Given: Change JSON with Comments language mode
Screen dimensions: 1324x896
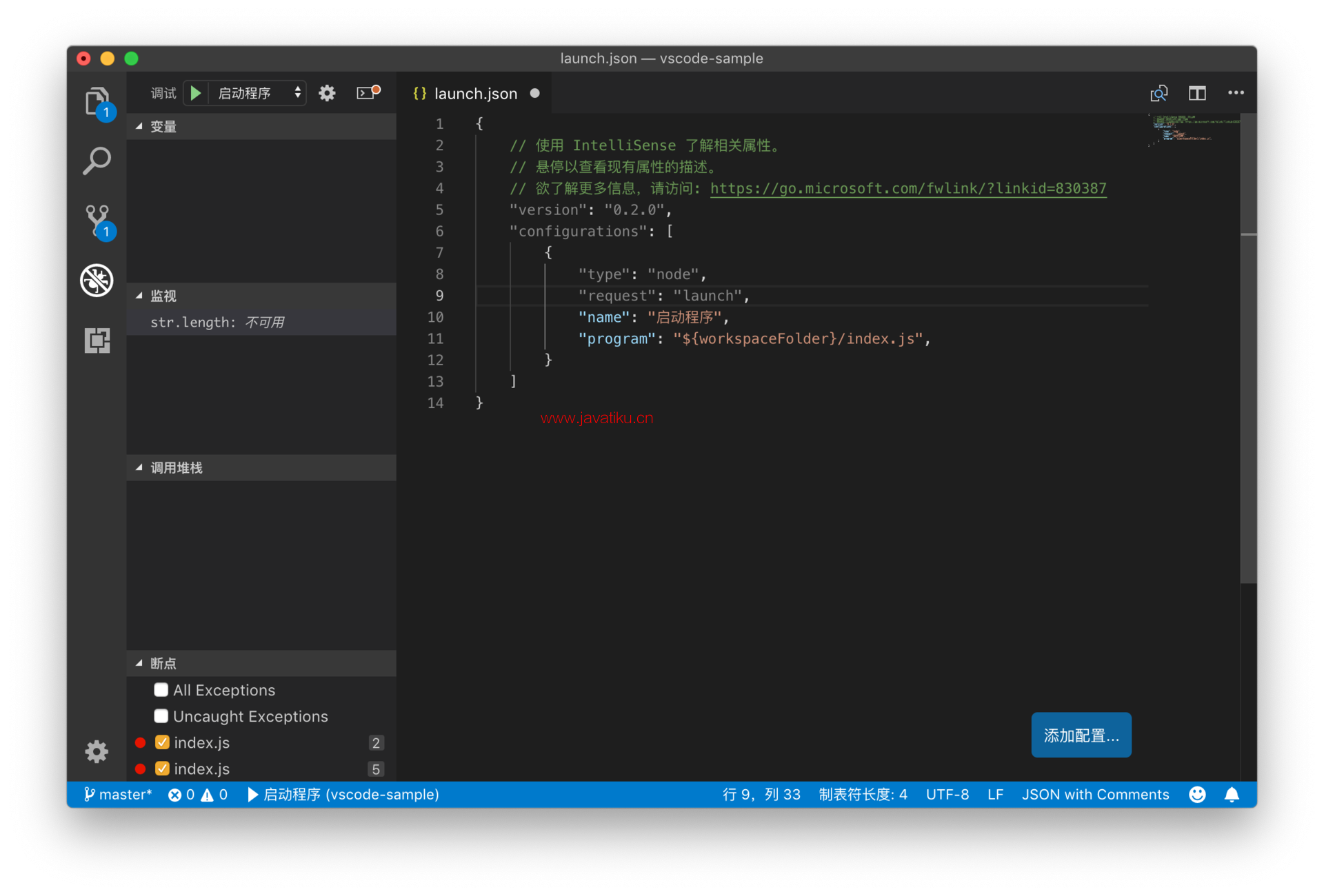Looking at the screenshot, I should coord(1095,795).
